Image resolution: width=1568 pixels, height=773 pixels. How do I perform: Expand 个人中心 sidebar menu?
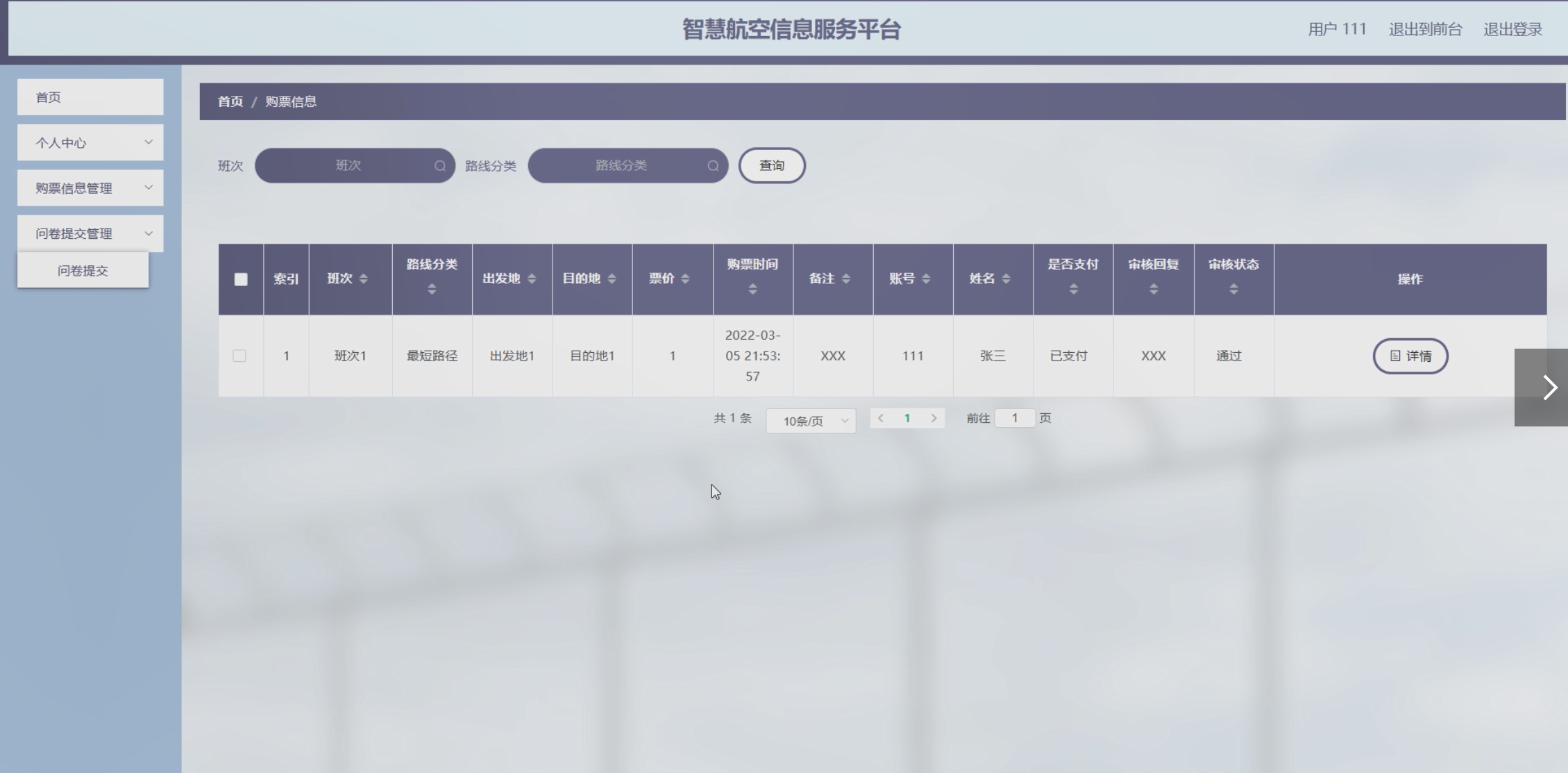tap(90, 143)
